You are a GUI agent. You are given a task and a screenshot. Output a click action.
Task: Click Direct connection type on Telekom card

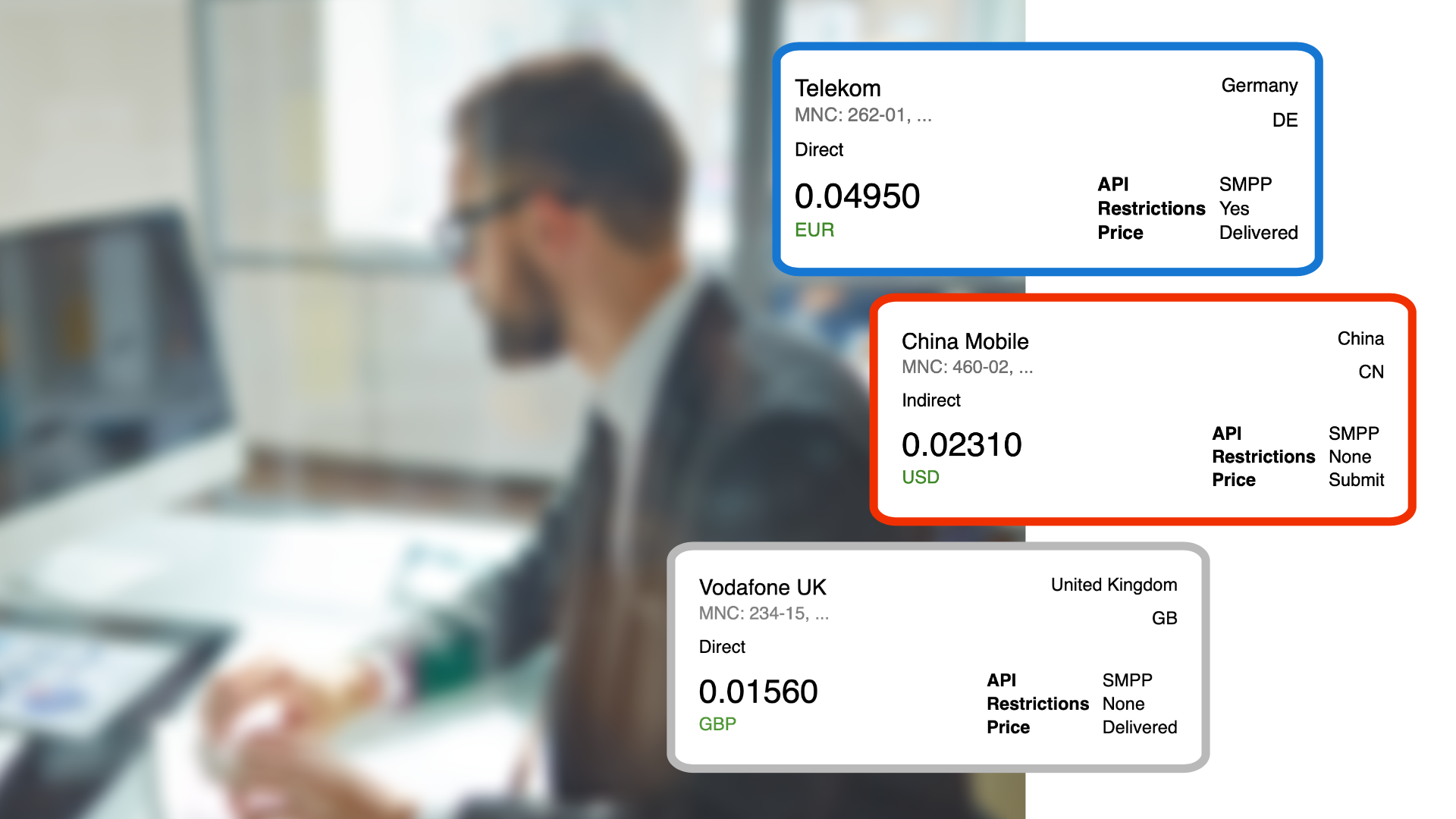coord(819,149)
